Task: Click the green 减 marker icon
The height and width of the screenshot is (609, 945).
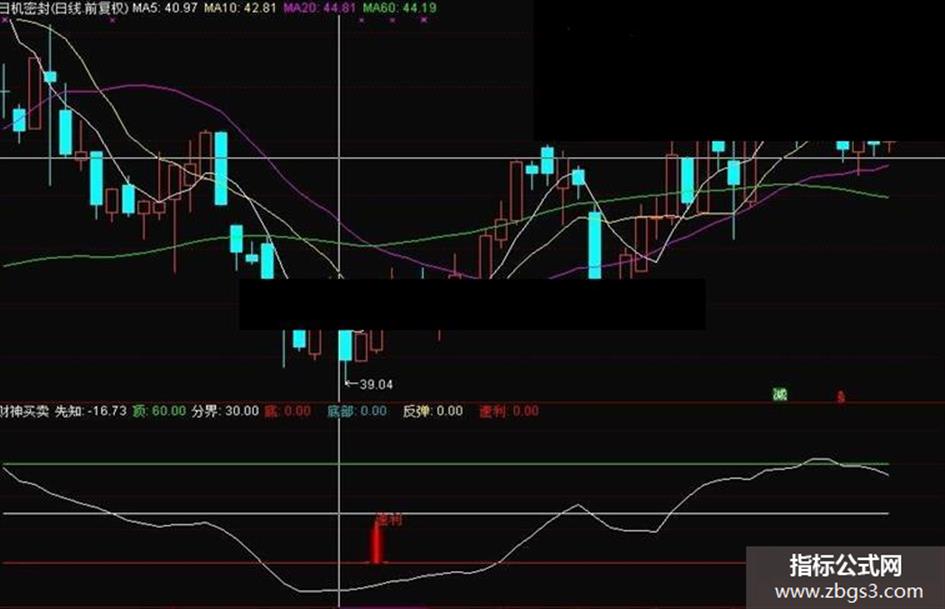Action: pos(780,394)
